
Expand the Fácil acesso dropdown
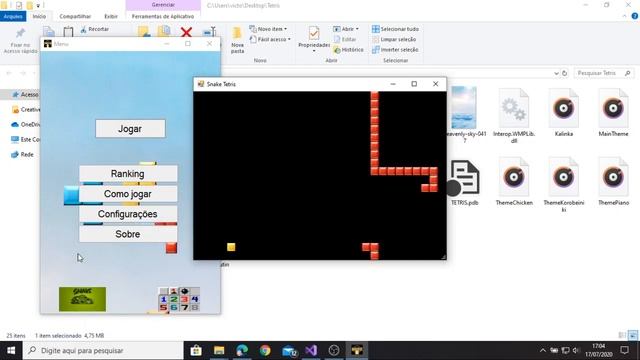coord(270,39)
